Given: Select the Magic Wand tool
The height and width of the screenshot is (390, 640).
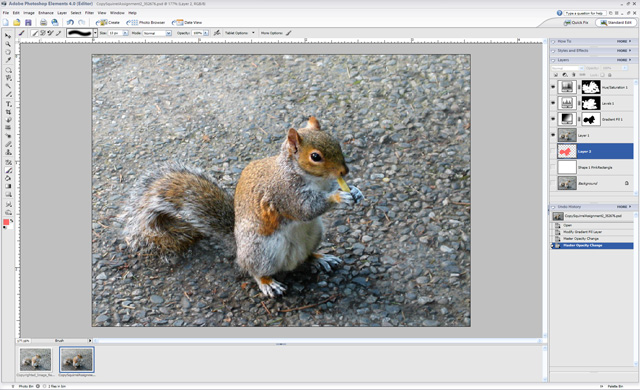Looking at the screenshot, I should 8,86.
